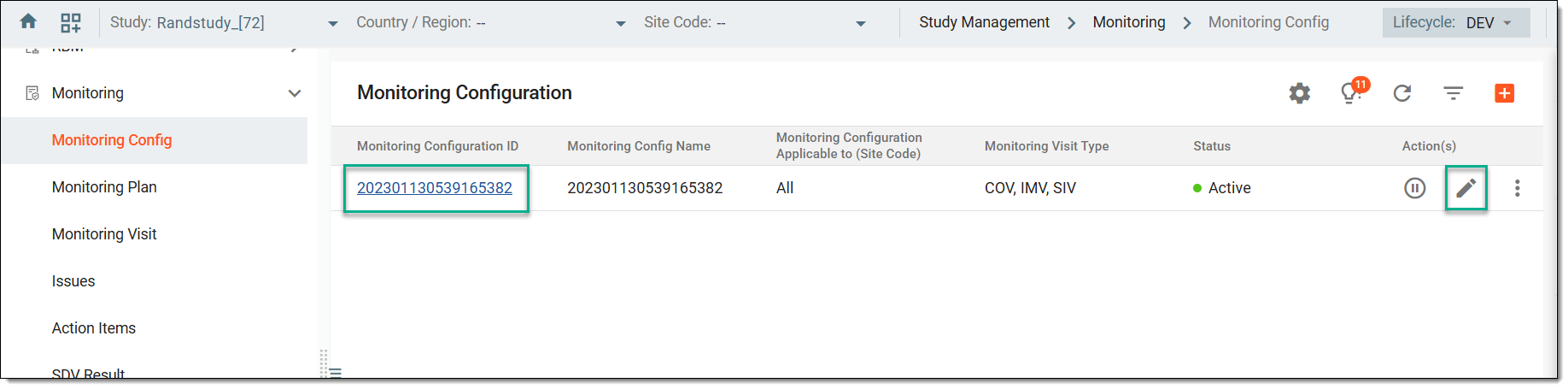Click the Applicable to (Site Code) column header
The width and height of the screenshot is (1568, 389).
click(849, 145)
